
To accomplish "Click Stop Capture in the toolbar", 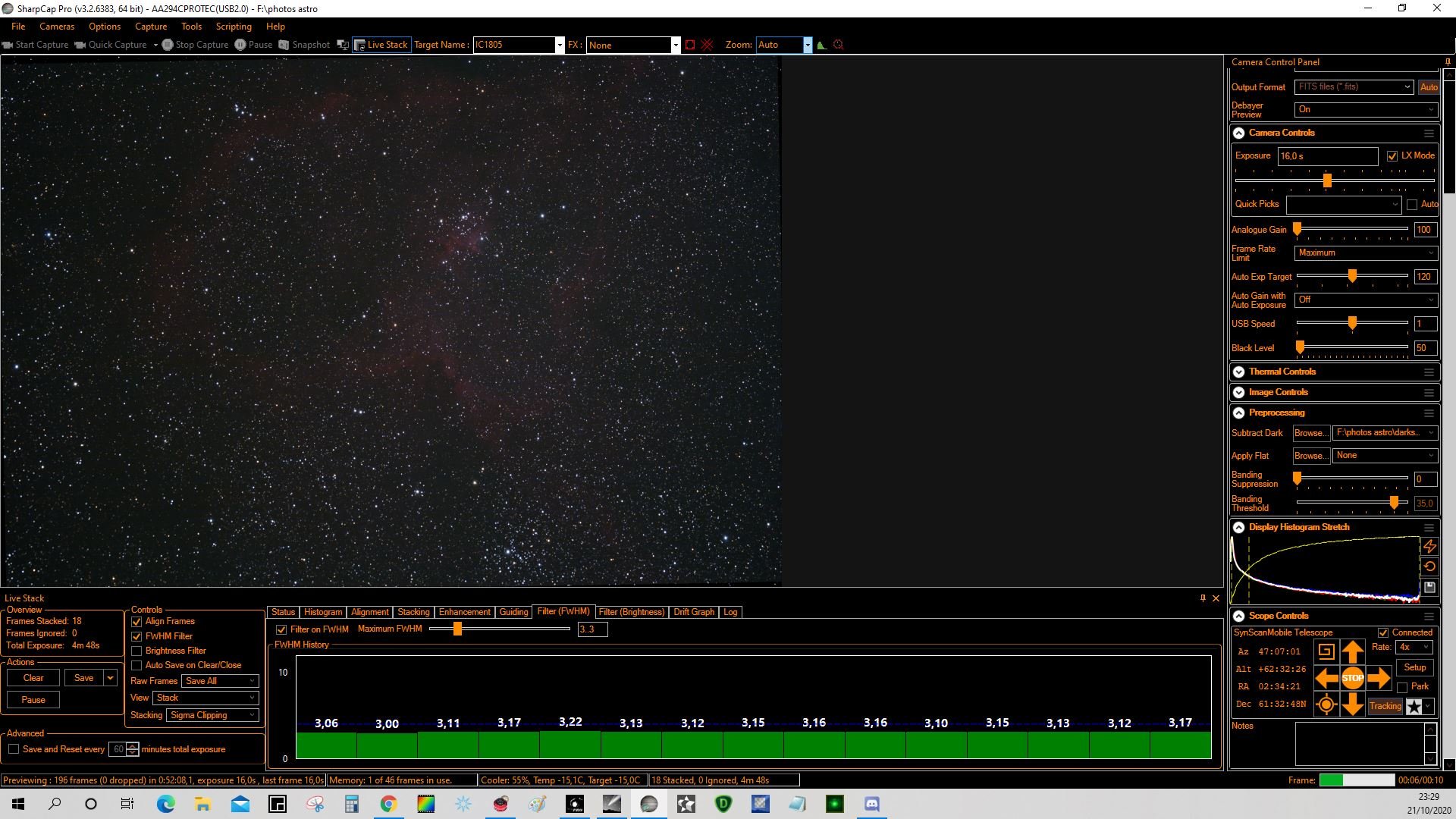I will (195, 45).
